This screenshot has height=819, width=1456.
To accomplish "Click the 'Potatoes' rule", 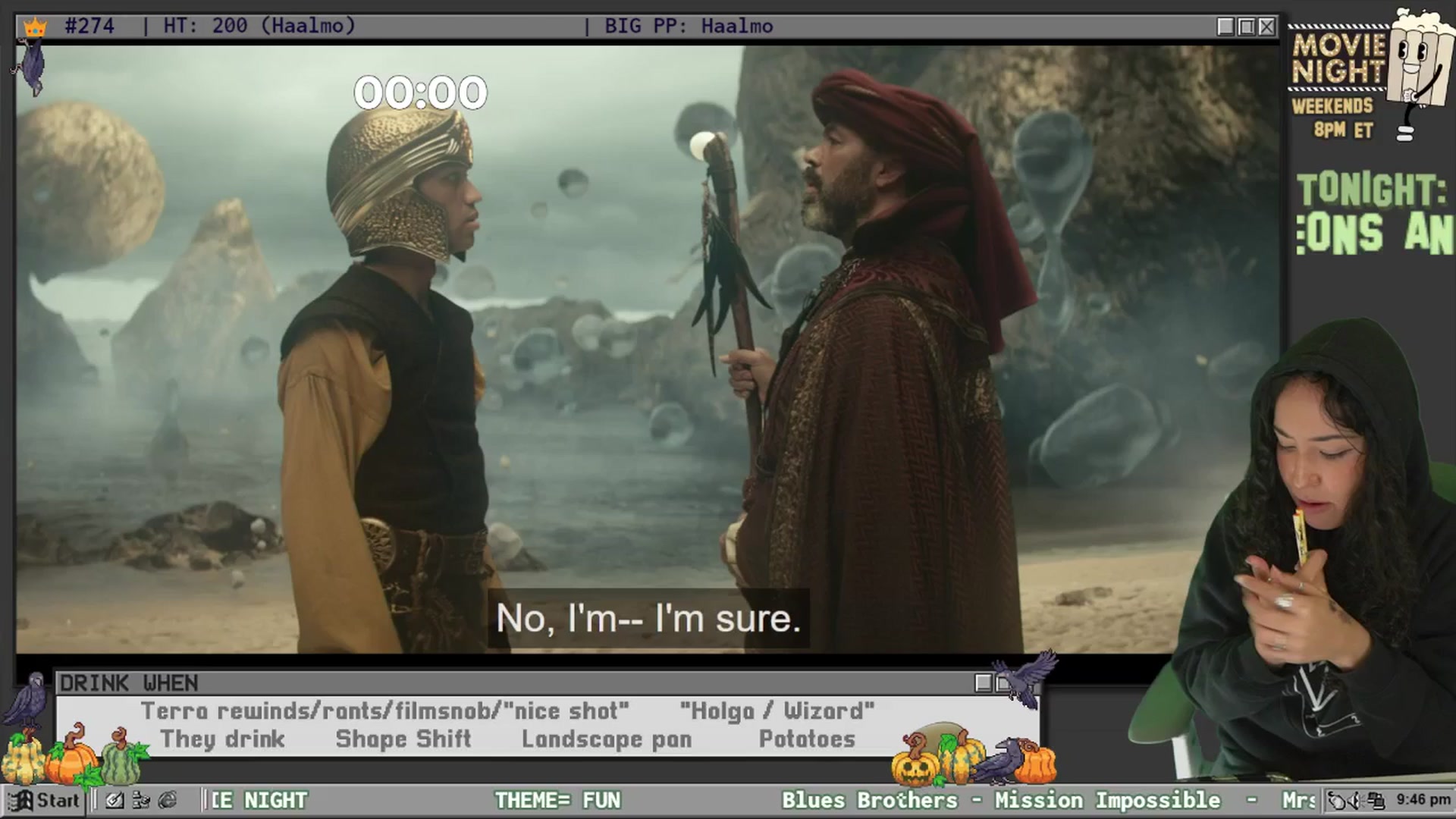I will click(x=807, y=739).
